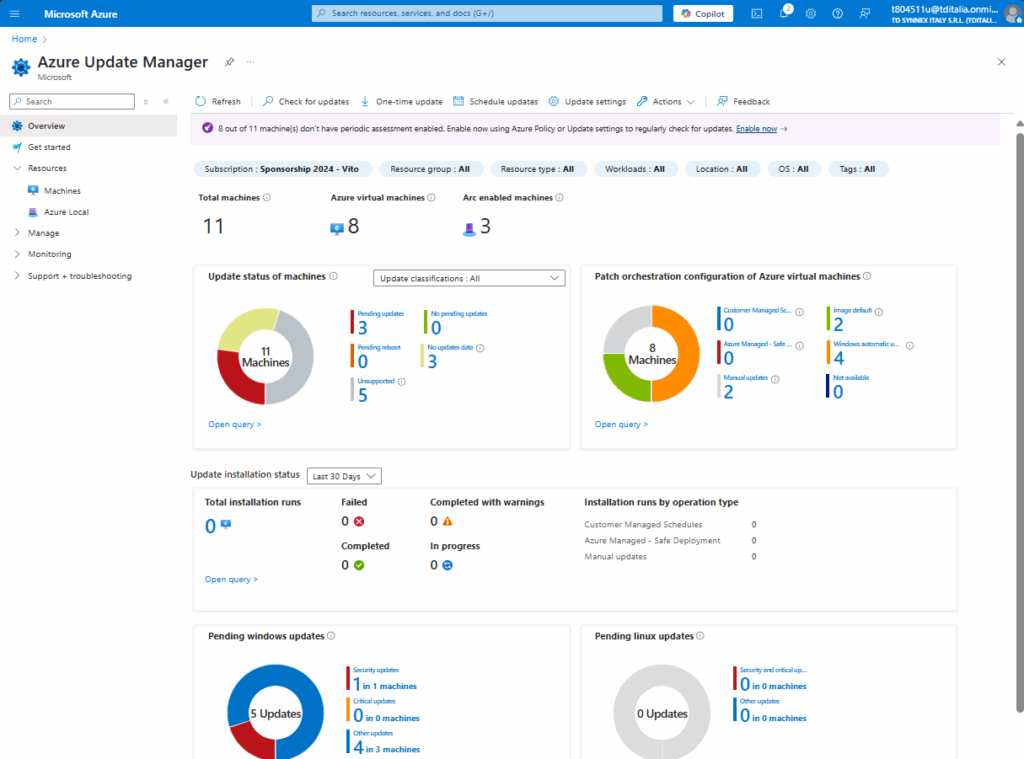Click the Pending updates count 3
Screen dimensions: 1024x759
tap(362, 328)
